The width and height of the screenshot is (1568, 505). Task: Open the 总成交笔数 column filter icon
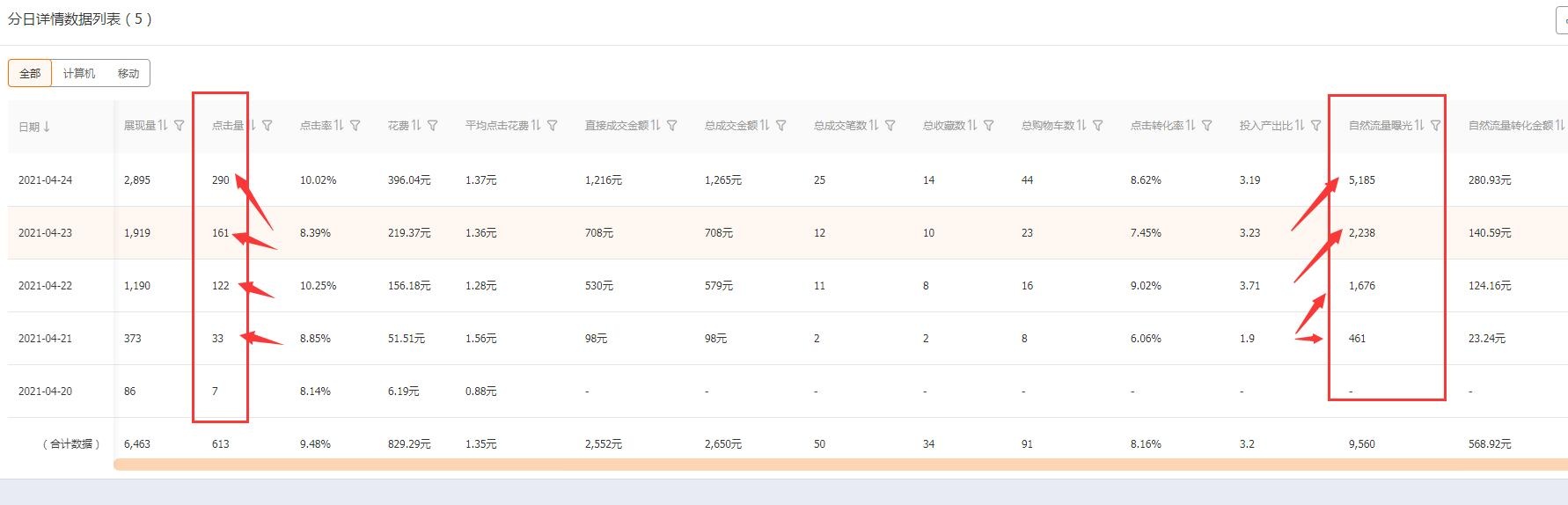tap(890, 126)
